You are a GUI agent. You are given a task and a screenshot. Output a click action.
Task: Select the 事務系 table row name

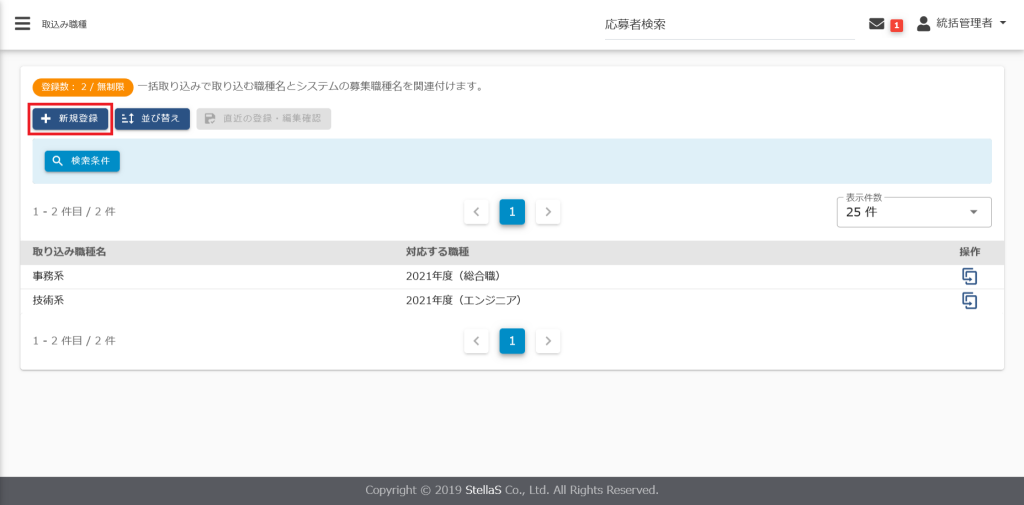(x=49, y=276)
